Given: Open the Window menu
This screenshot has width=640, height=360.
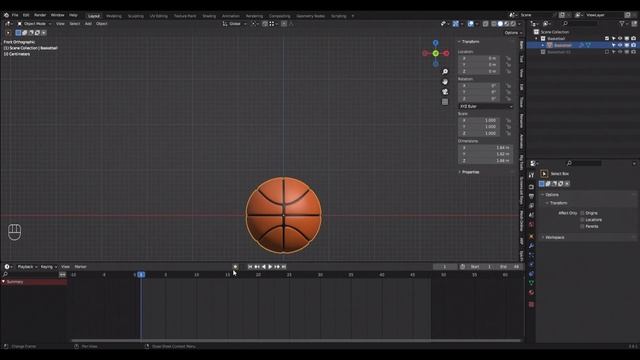Looking at the screenshot, I should [x=58, y=15].
